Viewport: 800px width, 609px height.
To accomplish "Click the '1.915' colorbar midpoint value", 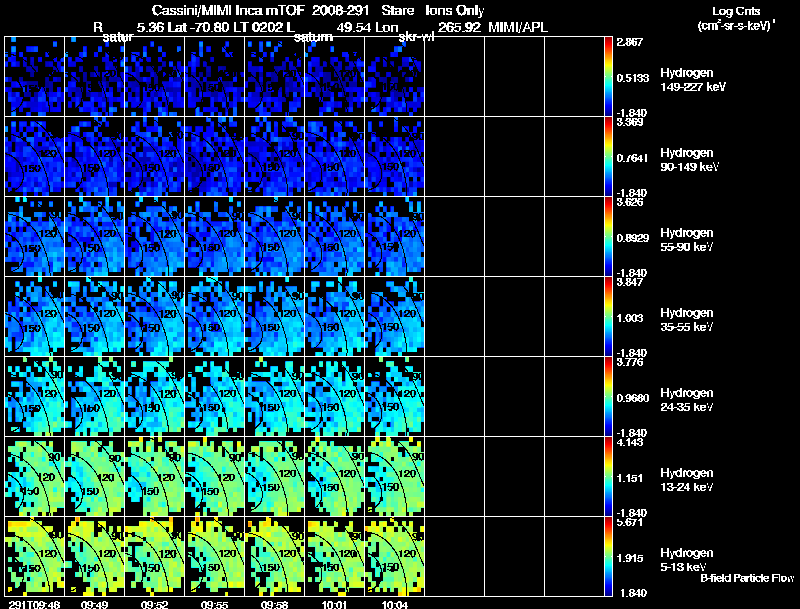I will (630, 559).
